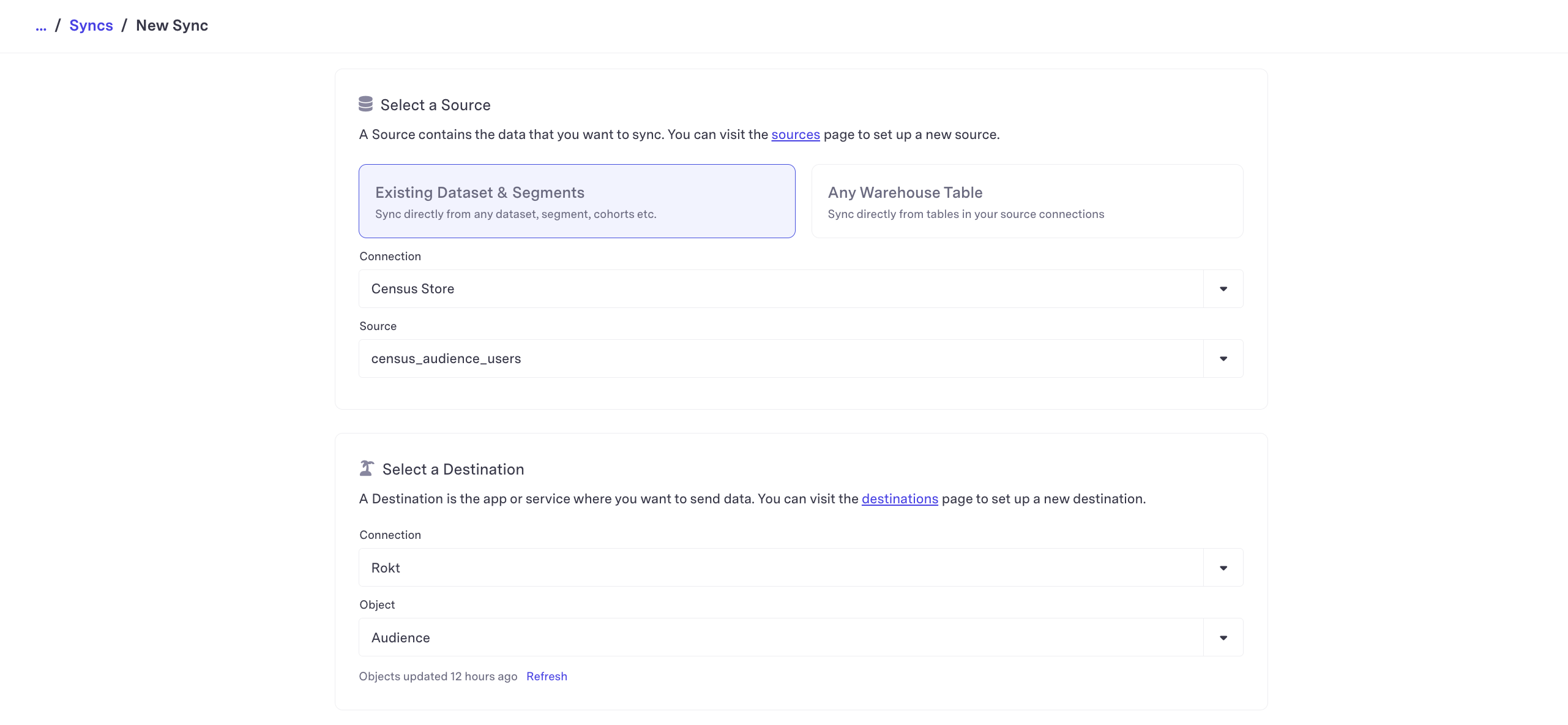Expand the Object dropdown showing Audience
The height and width of the screenshot is (725, 1568).
coord(780,638)
